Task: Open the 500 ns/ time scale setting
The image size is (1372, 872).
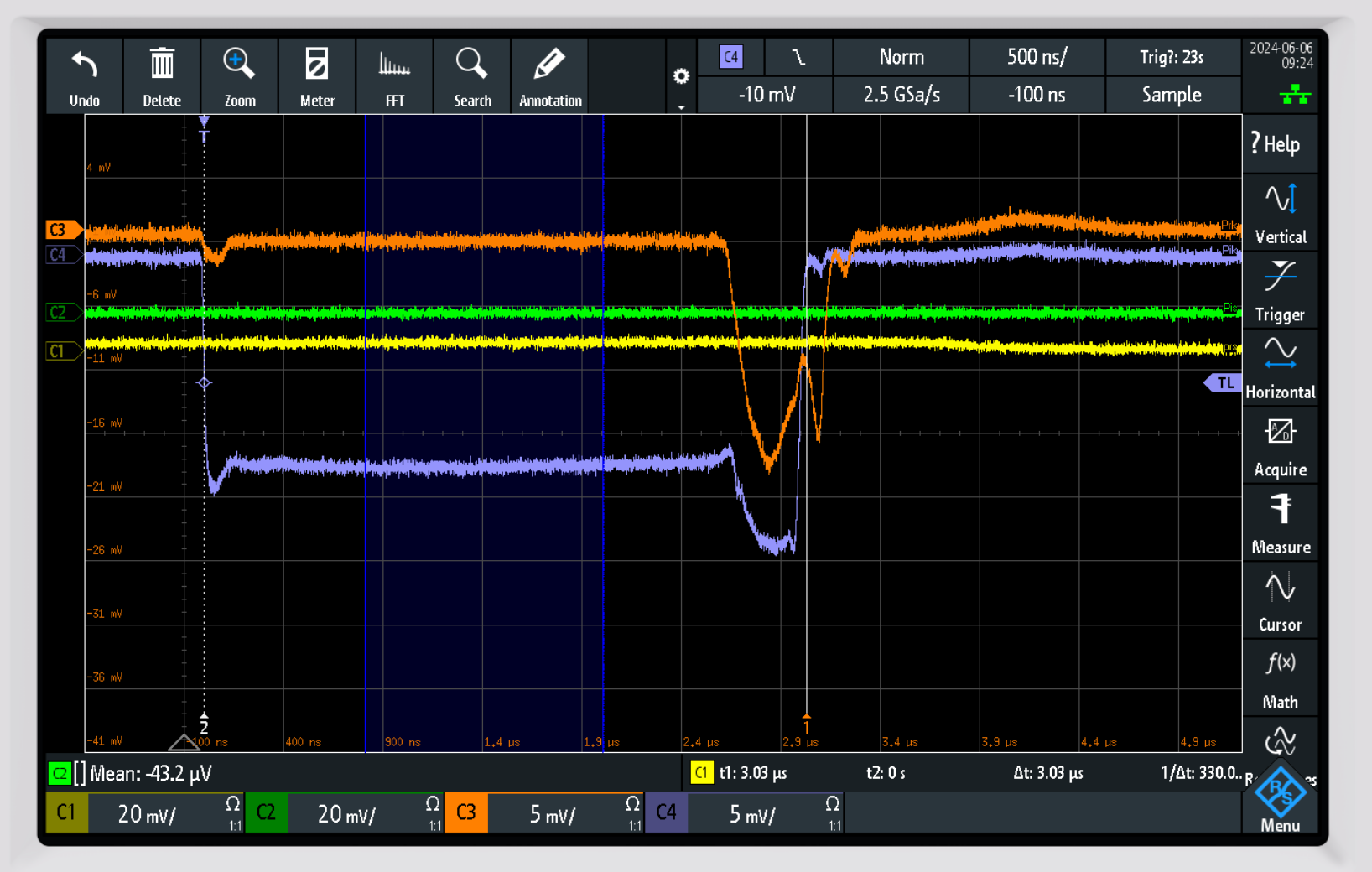Action: click(1037, 57)
